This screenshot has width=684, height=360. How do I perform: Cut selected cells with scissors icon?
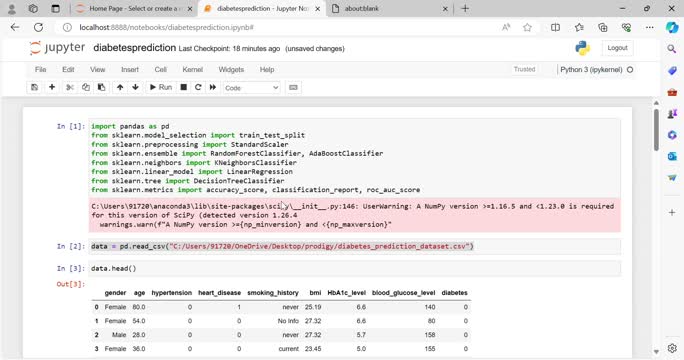click(69, 87)
